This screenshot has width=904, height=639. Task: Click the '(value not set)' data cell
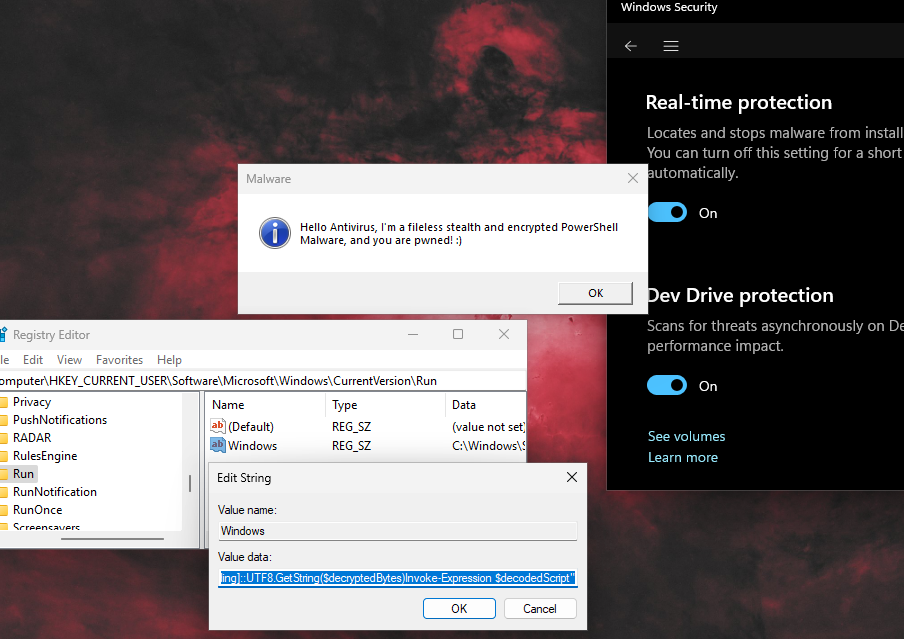pyautogui.click(x=488, y=427)
